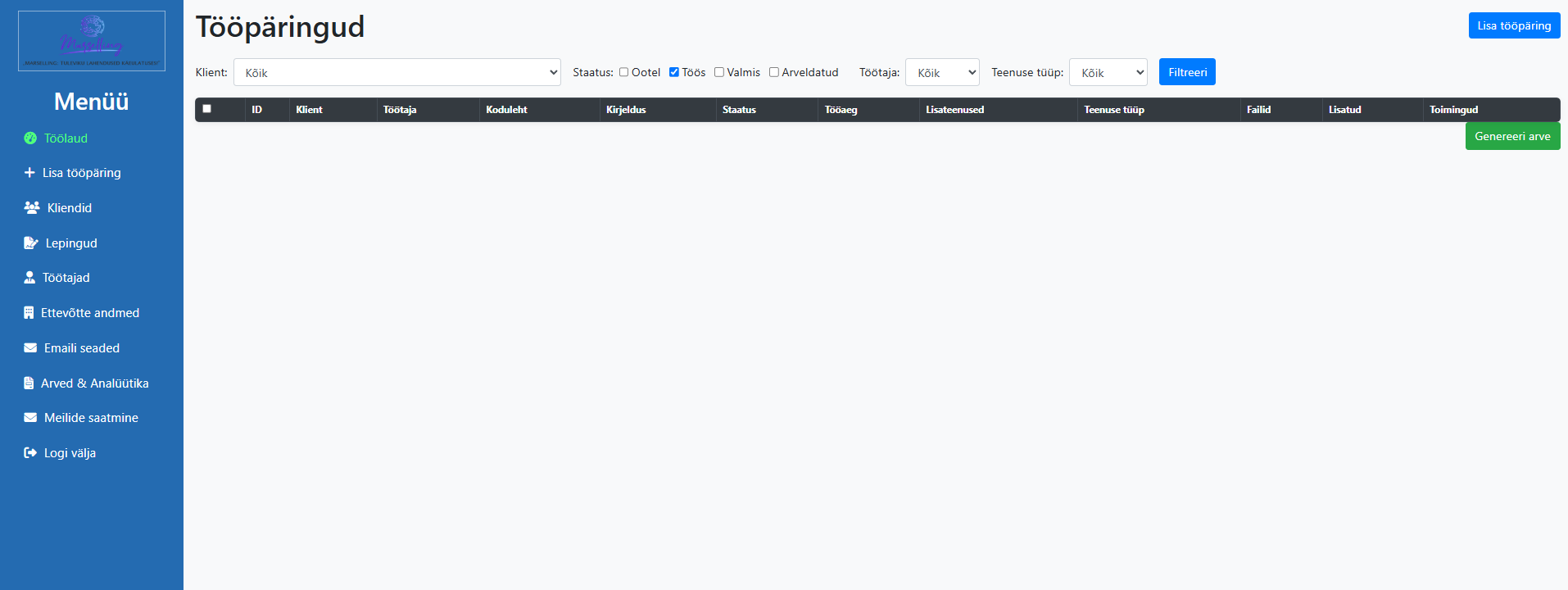
Task: Enable the Ootel status checkbox
Action: click(623, 72)
